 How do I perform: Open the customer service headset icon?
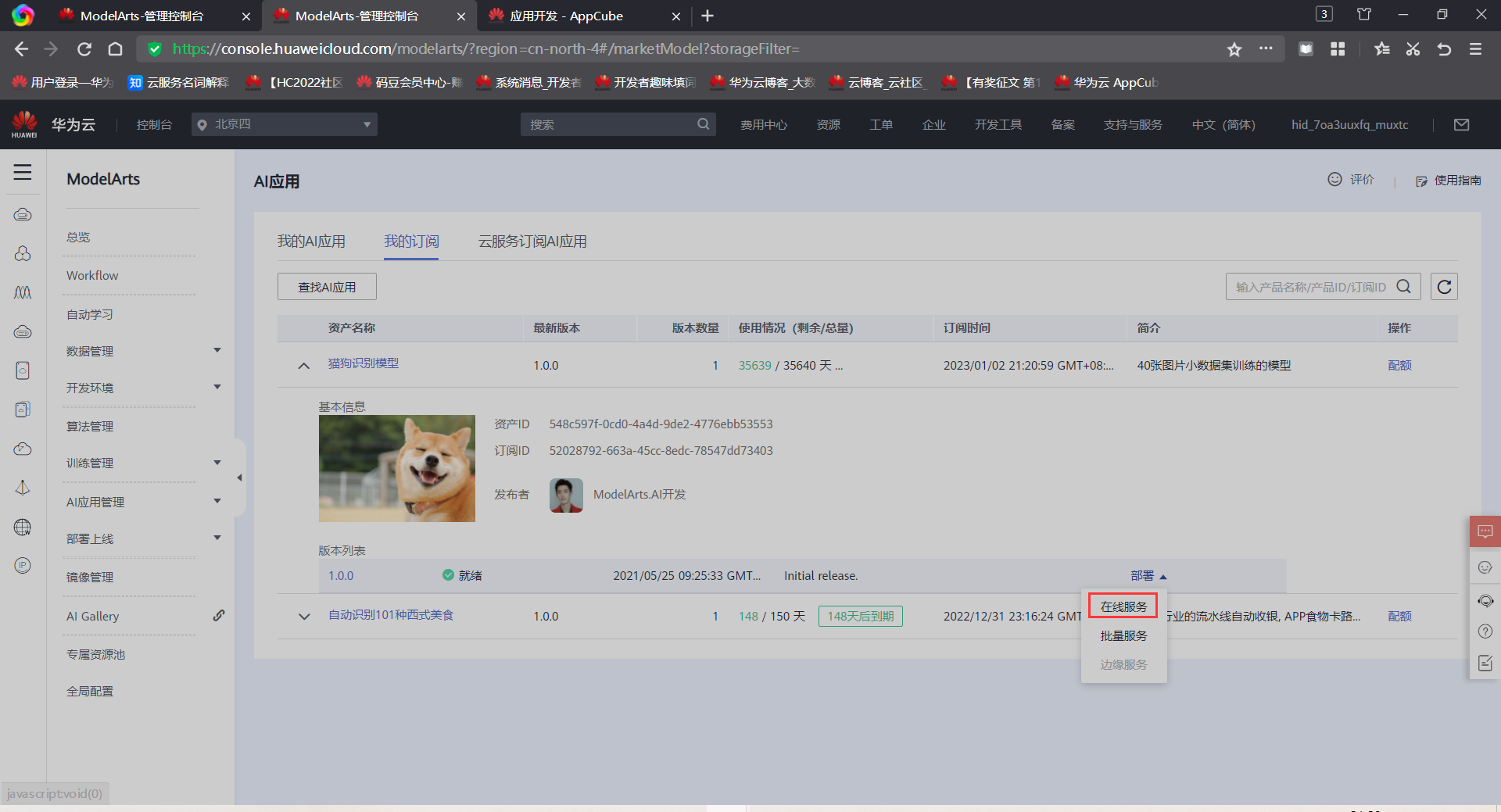[x=1485, y=600]
